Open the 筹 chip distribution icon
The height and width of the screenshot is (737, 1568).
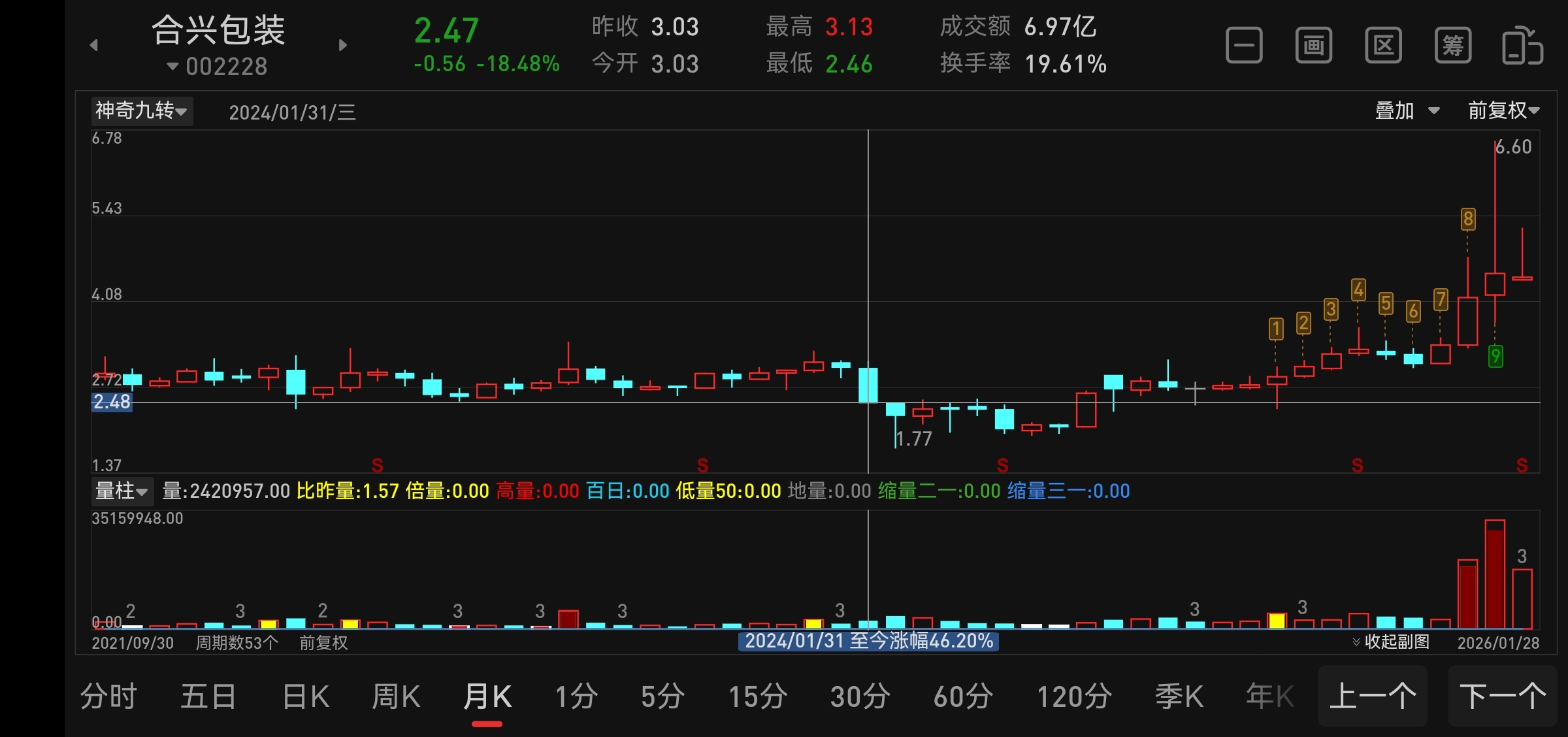pyautogui.click(x=1453, y=46)
